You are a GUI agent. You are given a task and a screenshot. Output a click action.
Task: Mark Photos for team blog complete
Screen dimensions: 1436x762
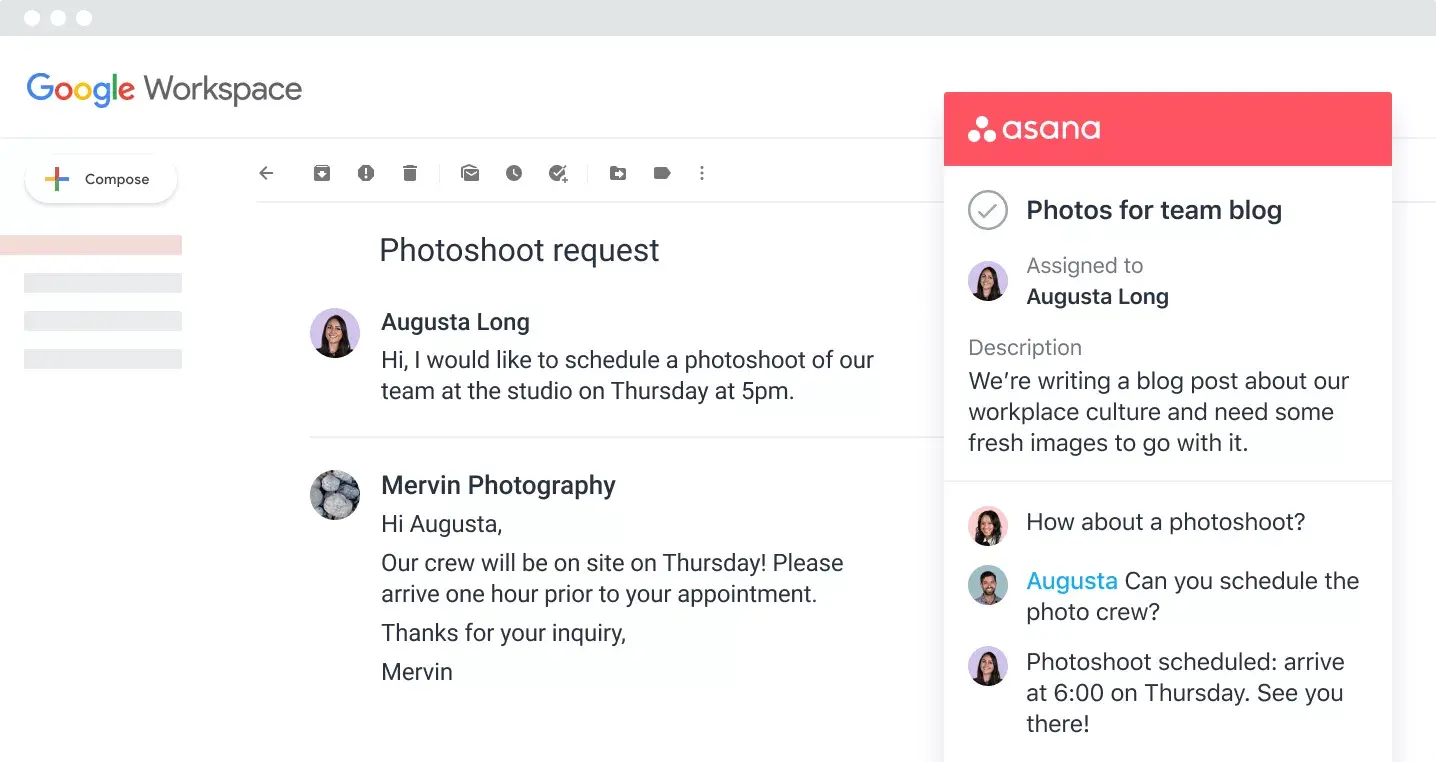(987, 210)
